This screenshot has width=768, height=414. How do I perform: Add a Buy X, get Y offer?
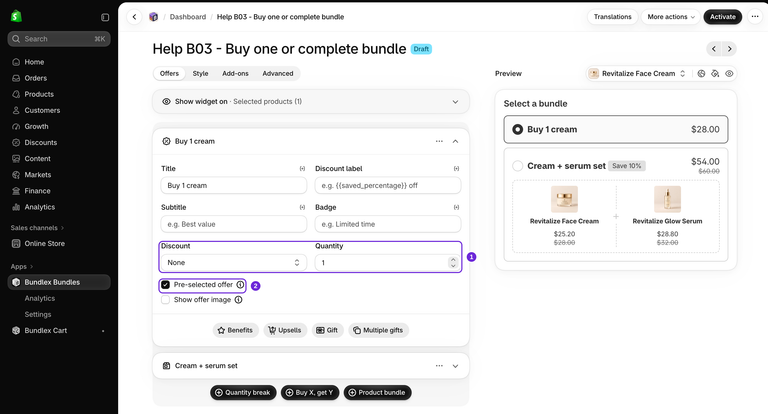tap(310, 392)
